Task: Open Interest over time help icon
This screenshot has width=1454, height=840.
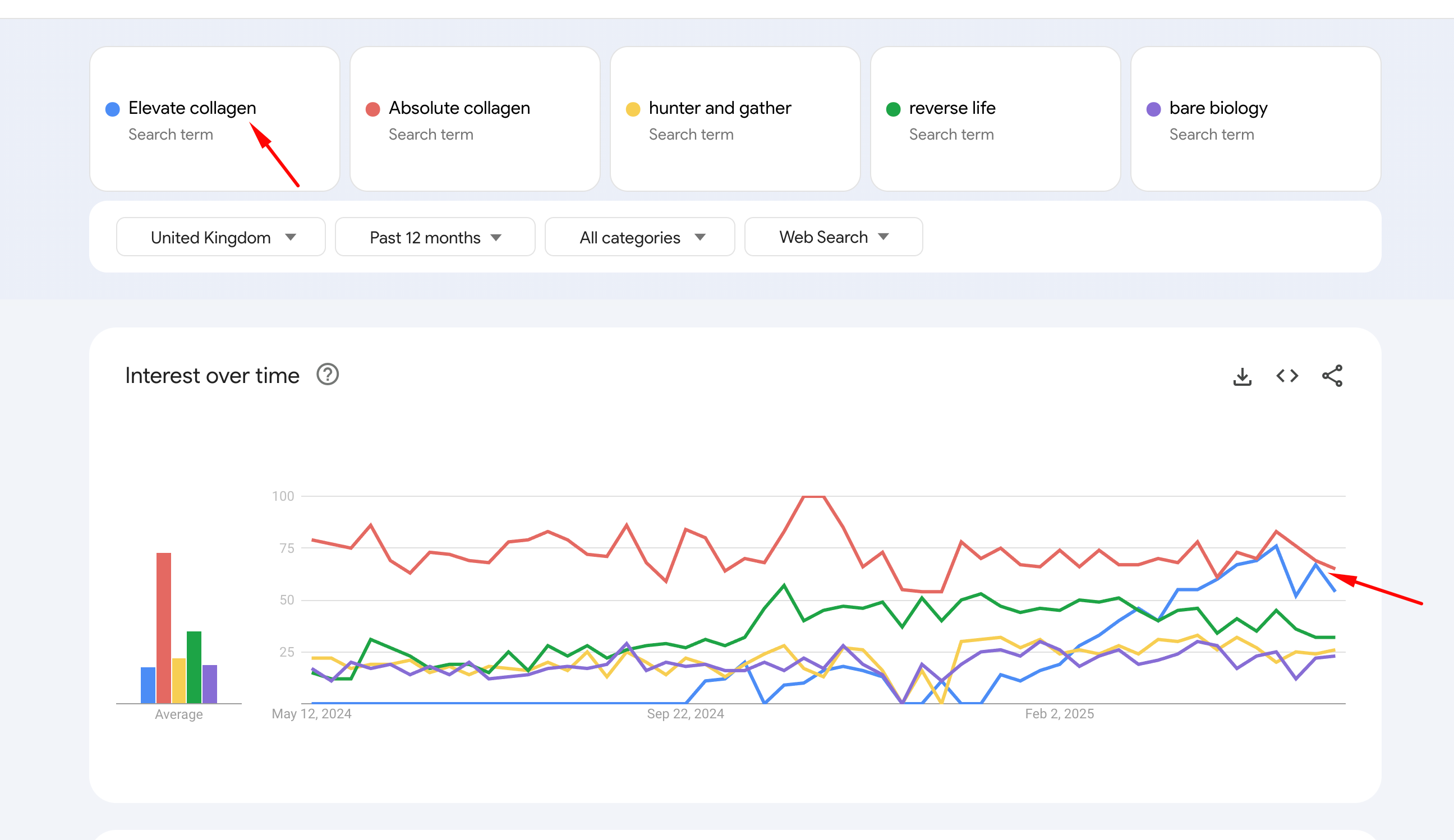Action: (x=327, y=375)
